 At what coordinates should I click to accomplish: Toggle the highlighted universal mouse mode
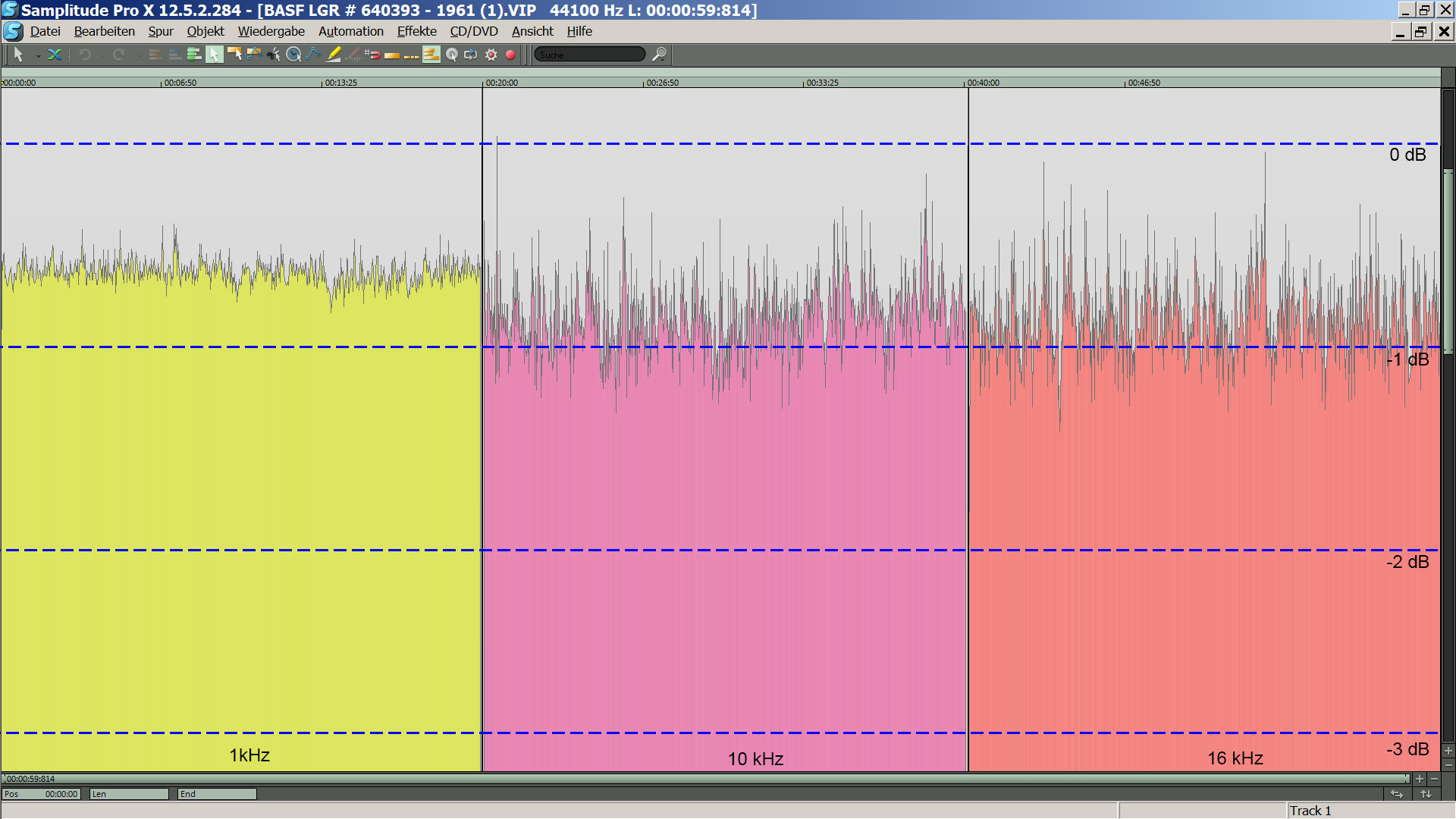click(215, 55)
